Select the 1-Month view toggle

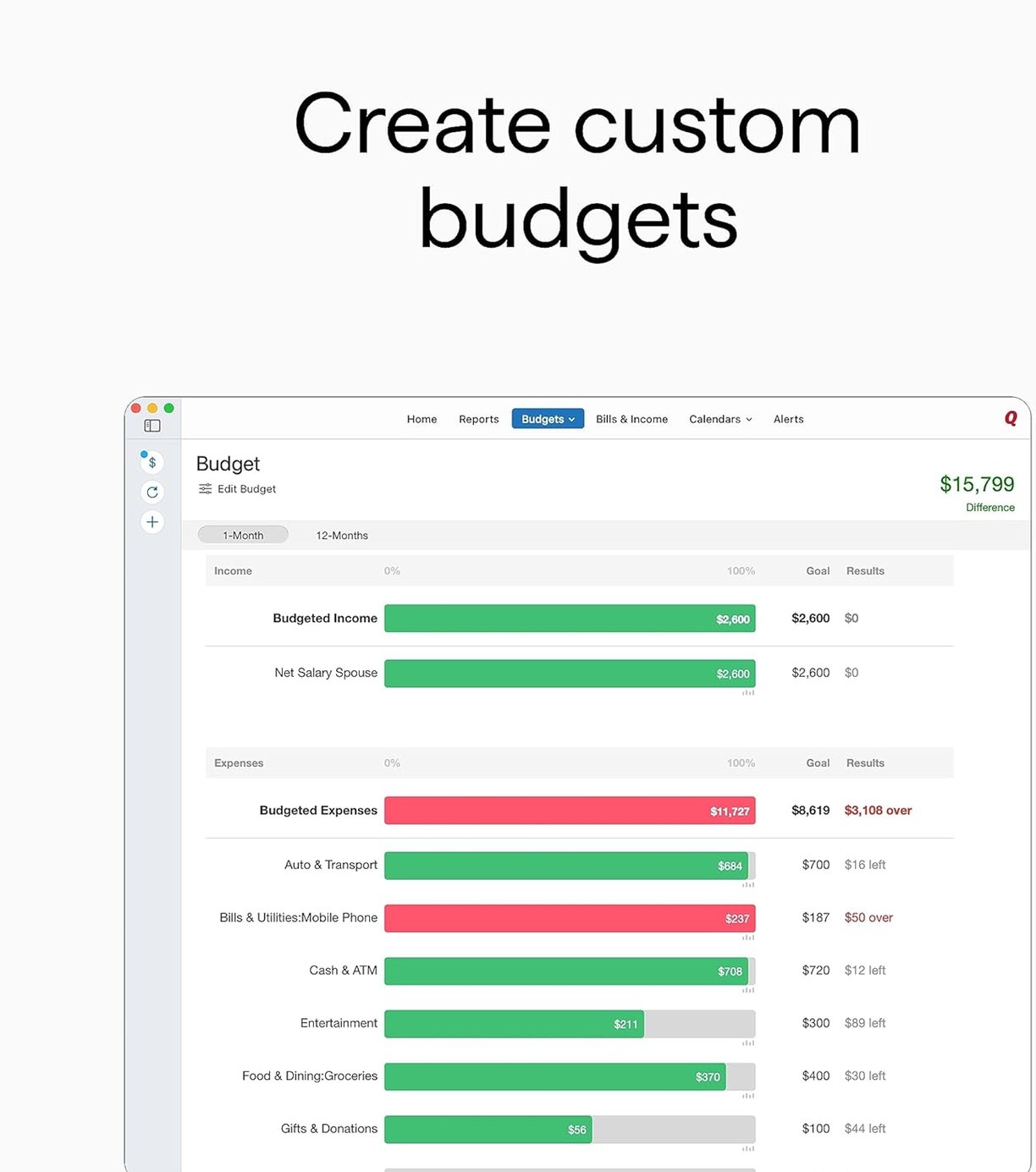point(243,535)
